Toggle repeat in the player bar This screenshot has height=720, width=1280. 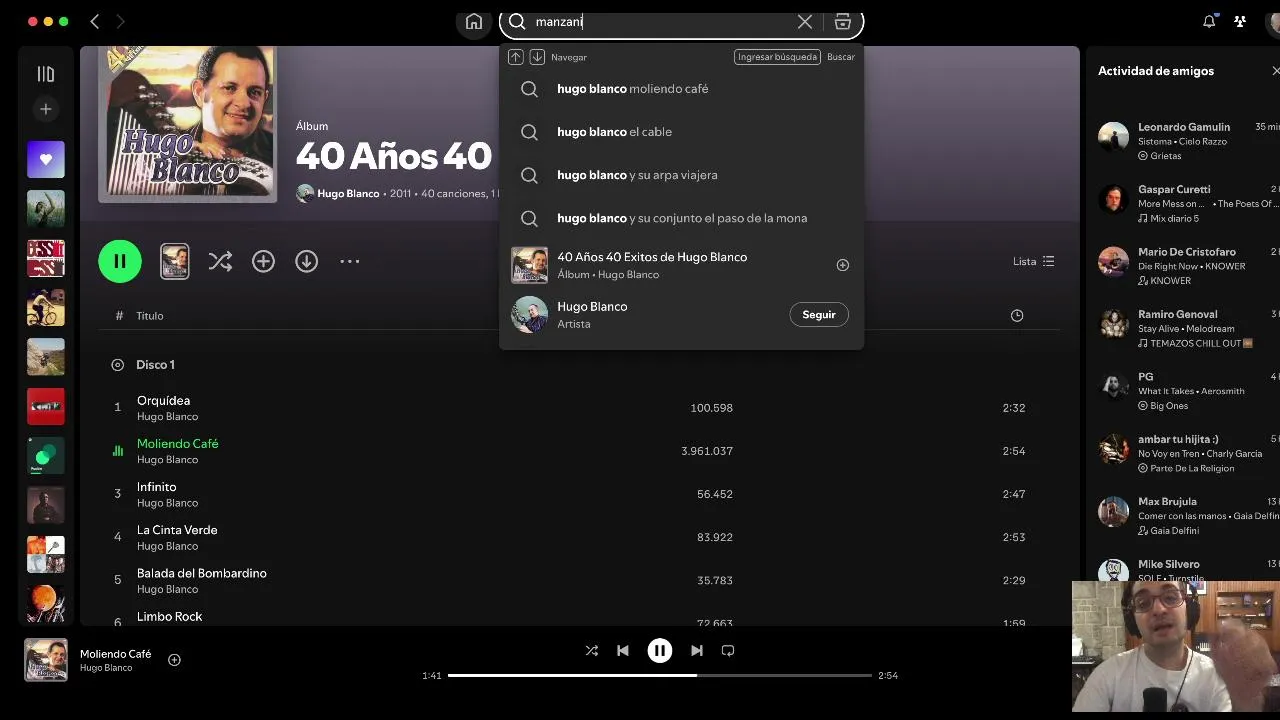(x=728, y=650)
